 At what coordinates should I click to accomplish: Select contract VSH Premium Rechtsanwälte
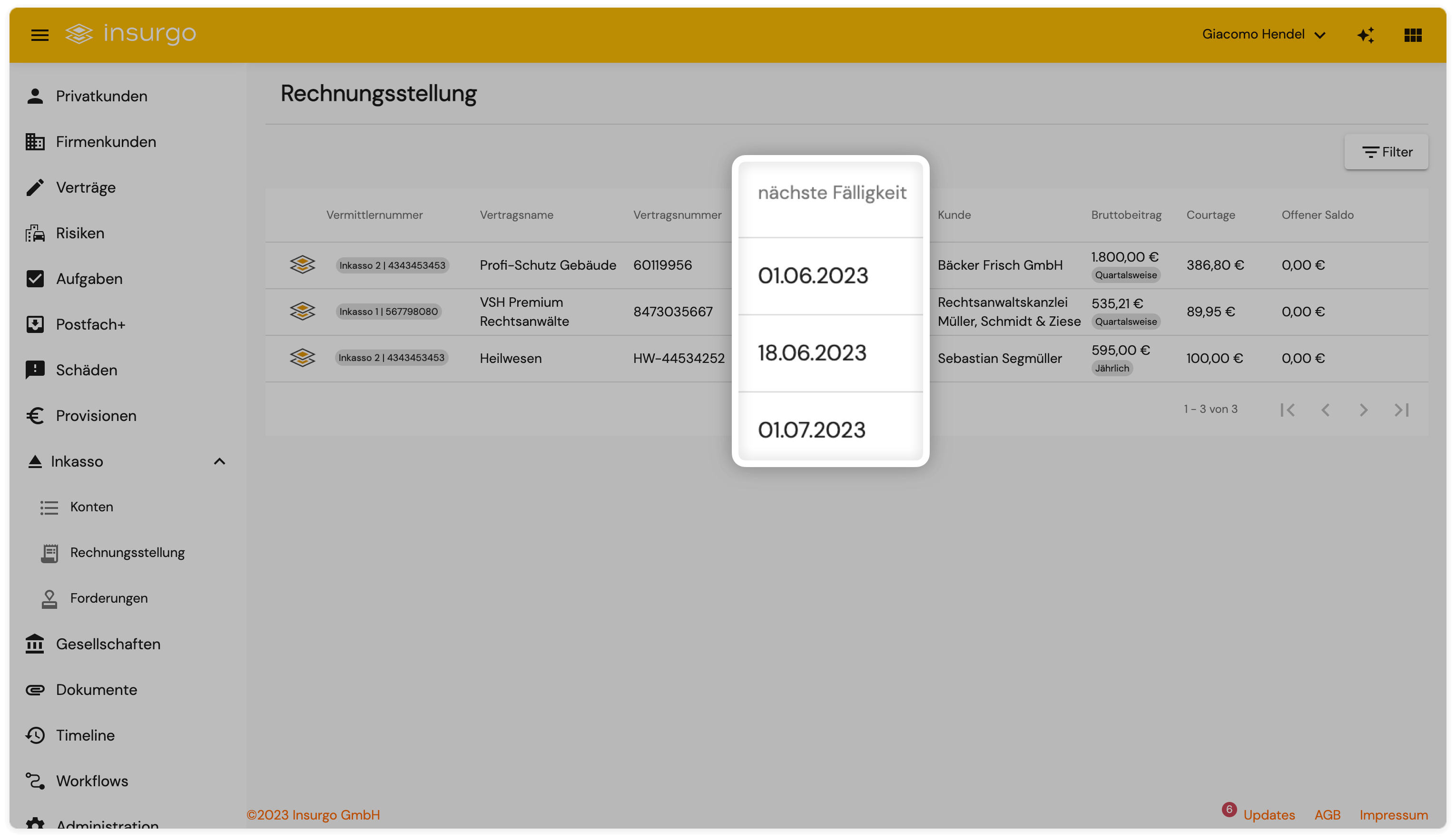524,312
